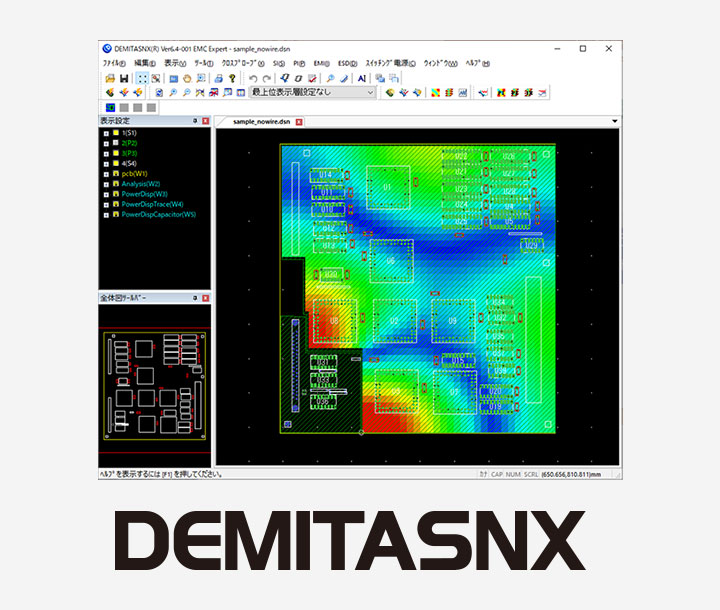720x610 pixels.
Task: Click component U8 on the PCB heat map
Action: pyautogui.click(x=334, y=321)
